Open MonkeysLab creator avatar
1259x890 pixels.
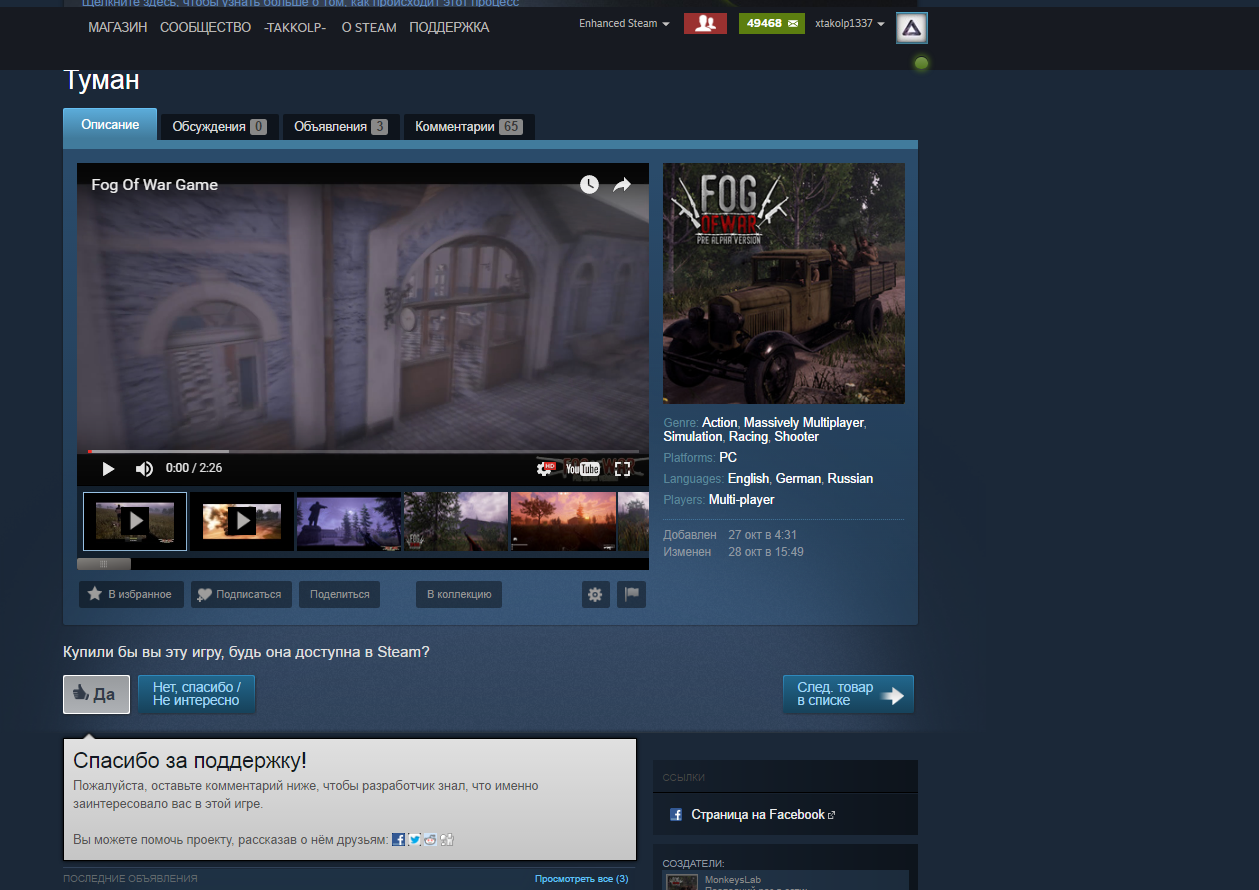click(x=682, y=882)
